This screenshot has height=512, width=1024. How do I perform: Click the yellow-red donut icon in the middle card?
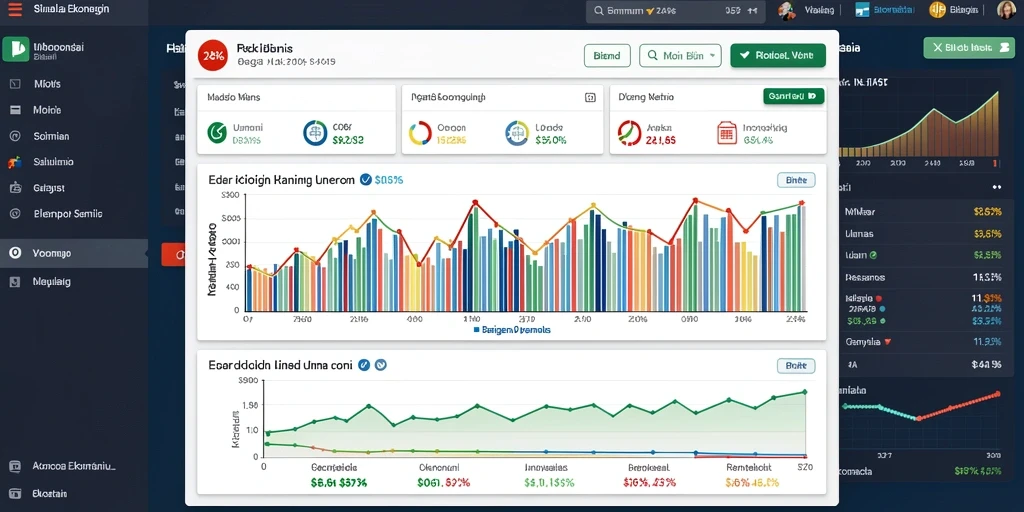pos(420,133)
